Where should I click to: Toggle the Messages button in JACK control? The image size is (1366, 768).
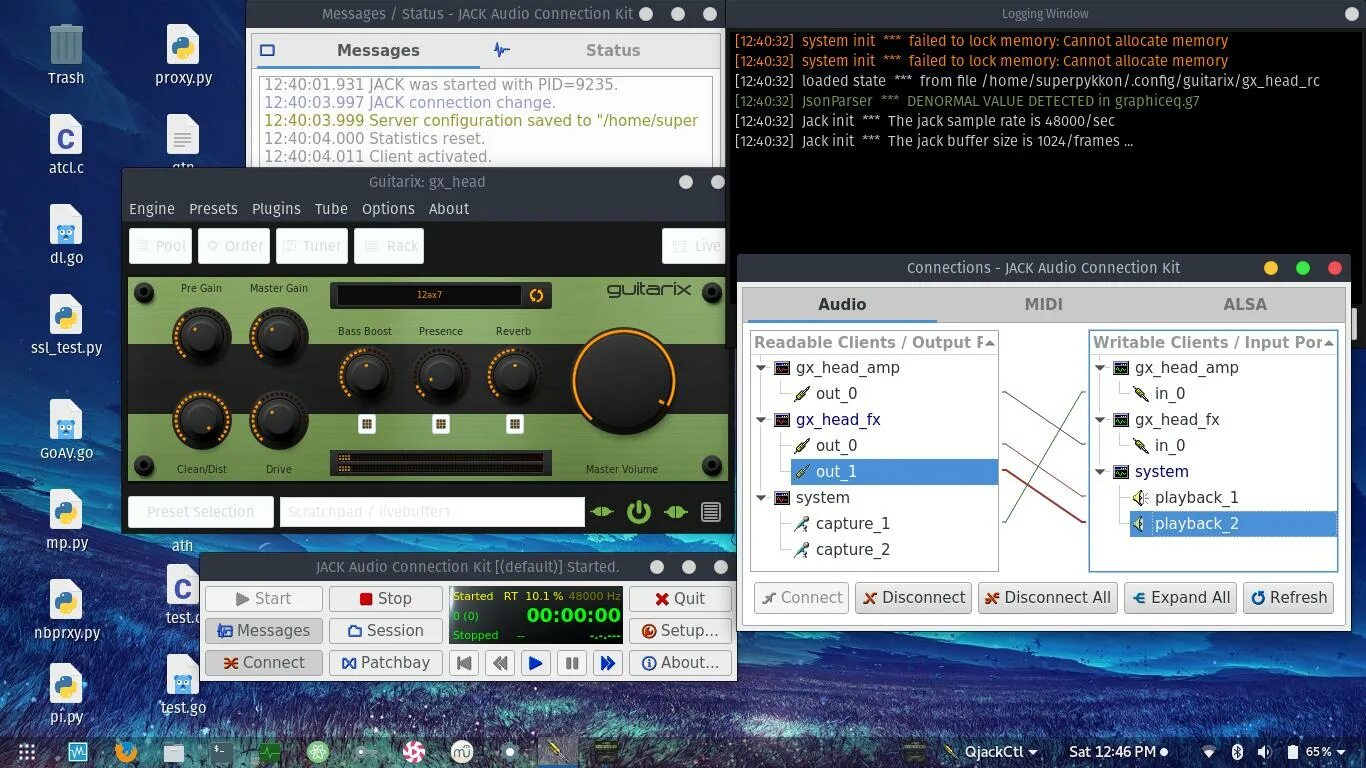pyautogui.click(x=264, y=631)
